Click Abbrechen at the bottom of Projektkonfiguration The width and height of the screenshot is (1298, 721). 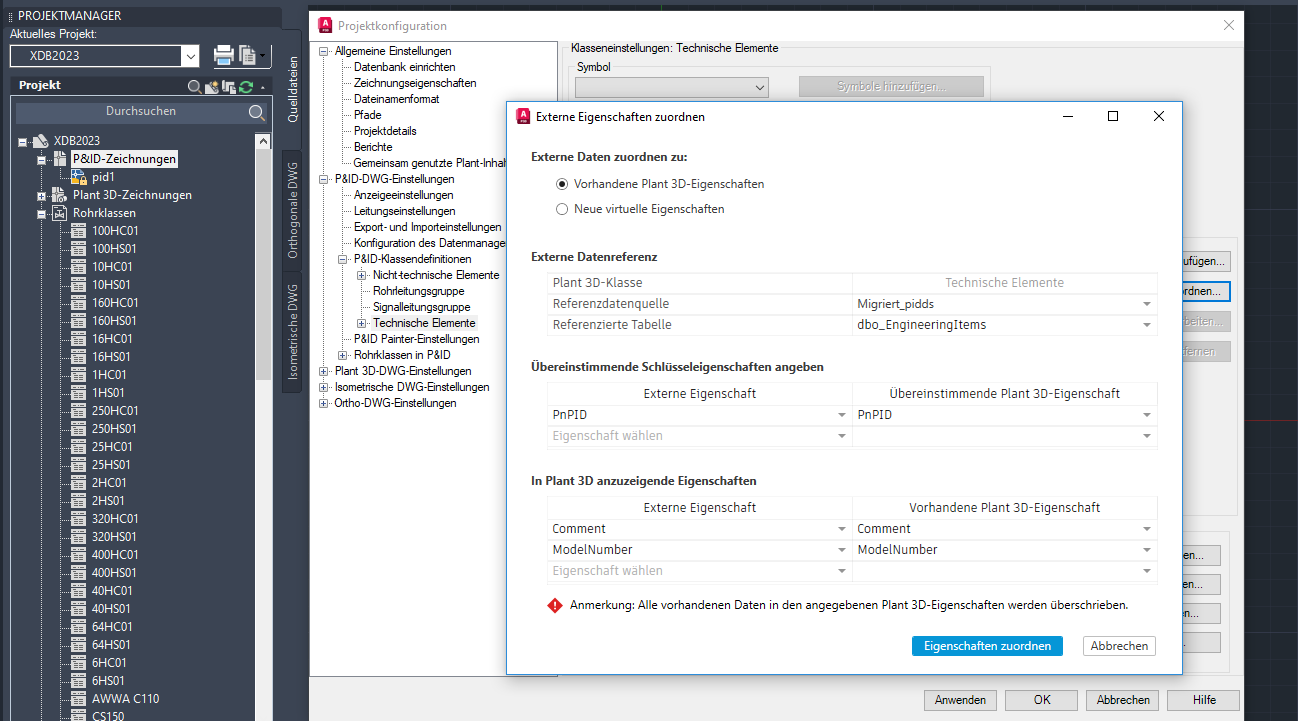click(x=1123, y=700)
